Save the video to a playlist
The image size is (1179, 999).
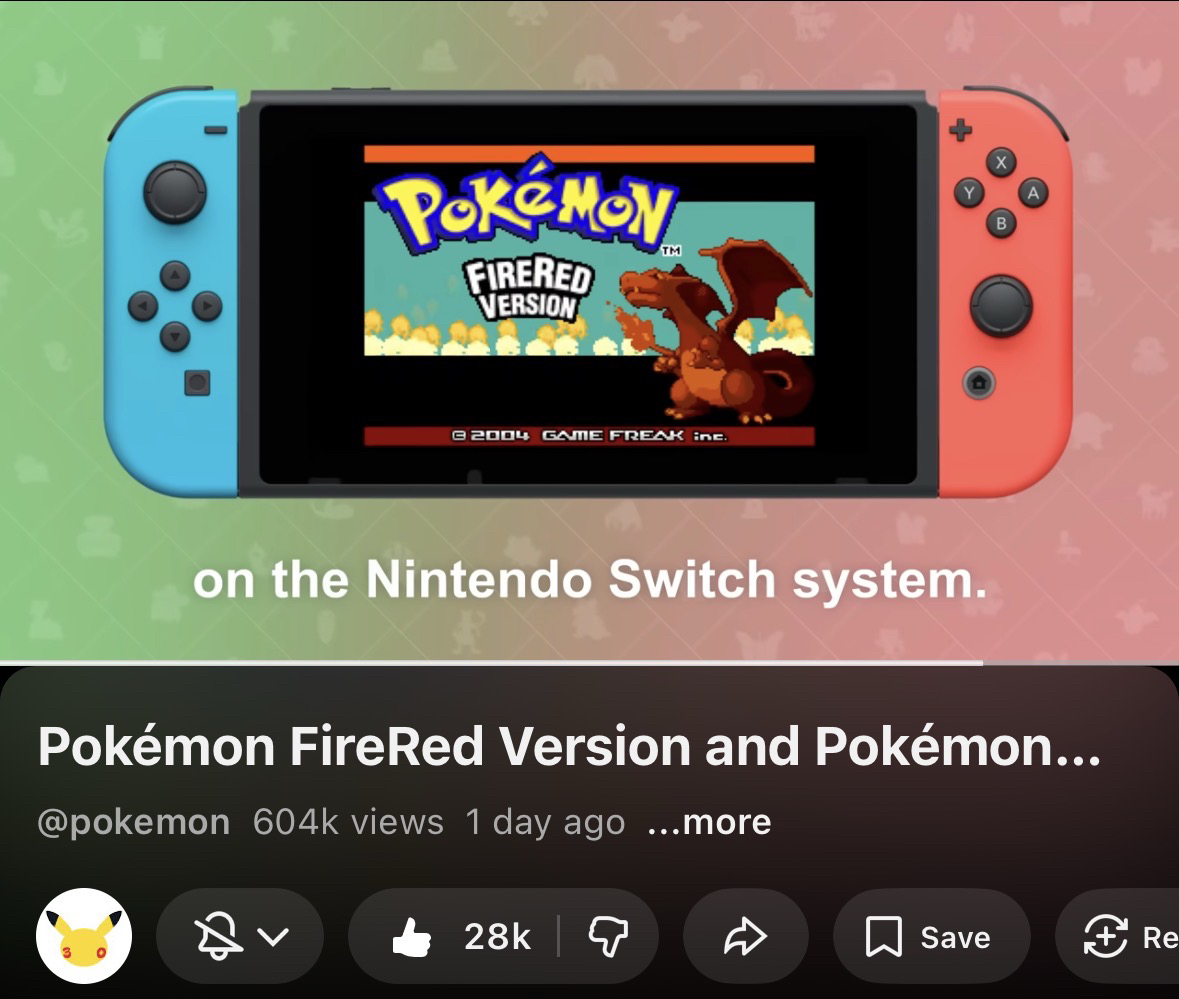pyautogui.click(x=930, y=936)
